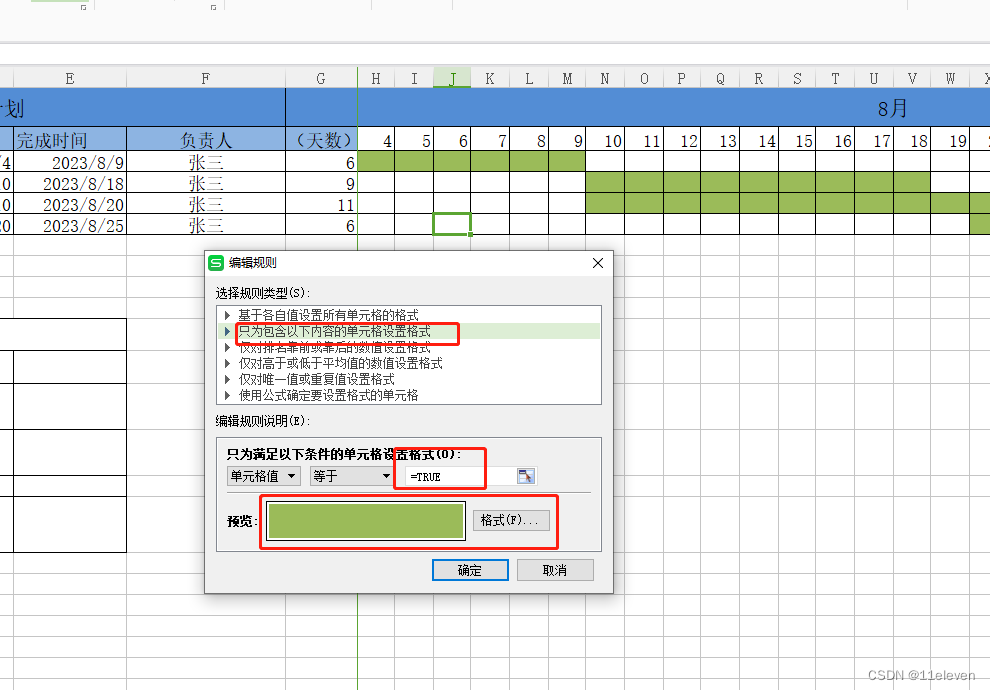
Task: Click the date cell 2023/8/20
Action: point(70,204)
